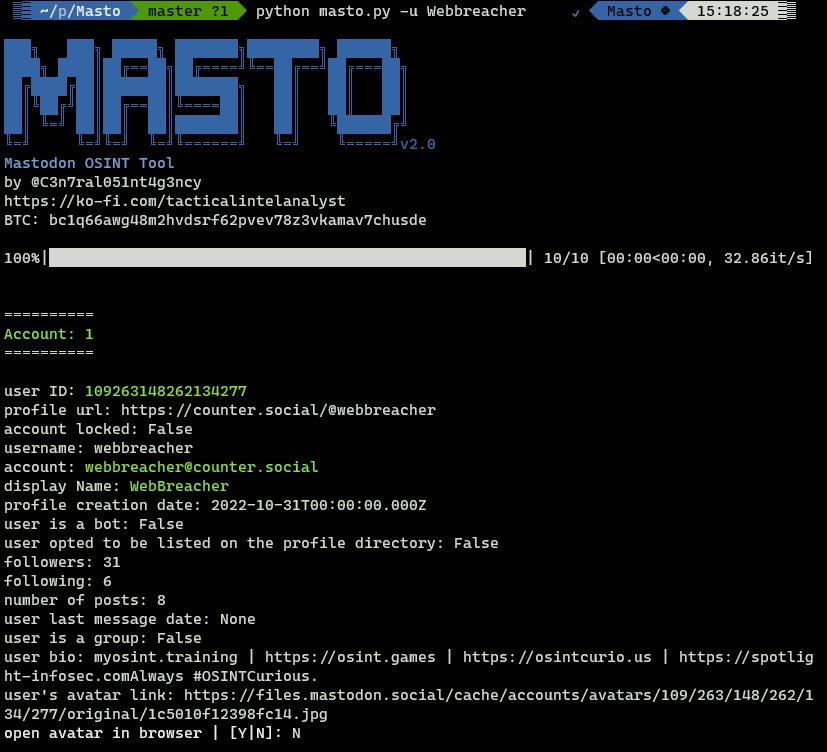Open the ko-fi.com/tacticalintelanalyst link
The height and width of the screenshot is (752, 827).
coord(175,201)
